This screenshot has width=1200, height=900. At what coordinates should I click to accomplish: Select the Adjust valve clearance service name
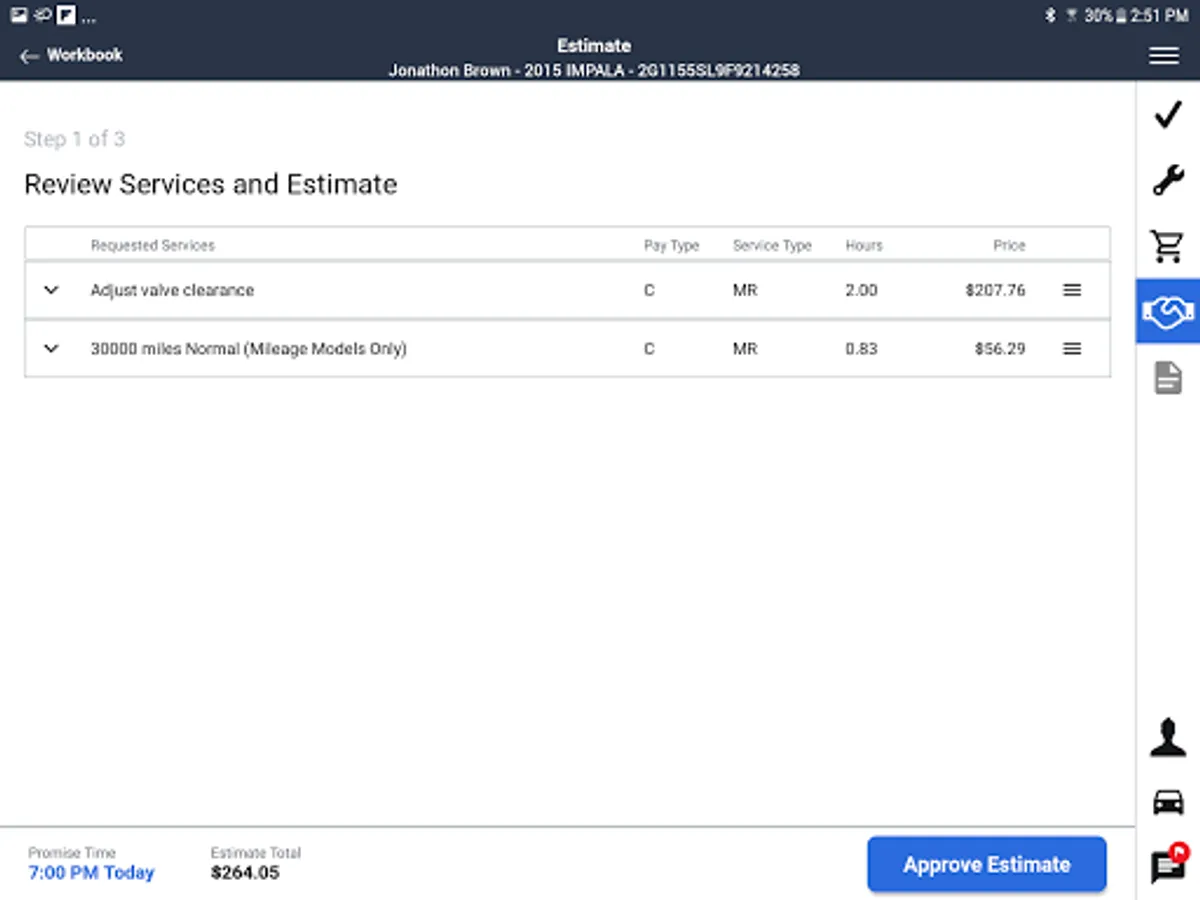172,290
